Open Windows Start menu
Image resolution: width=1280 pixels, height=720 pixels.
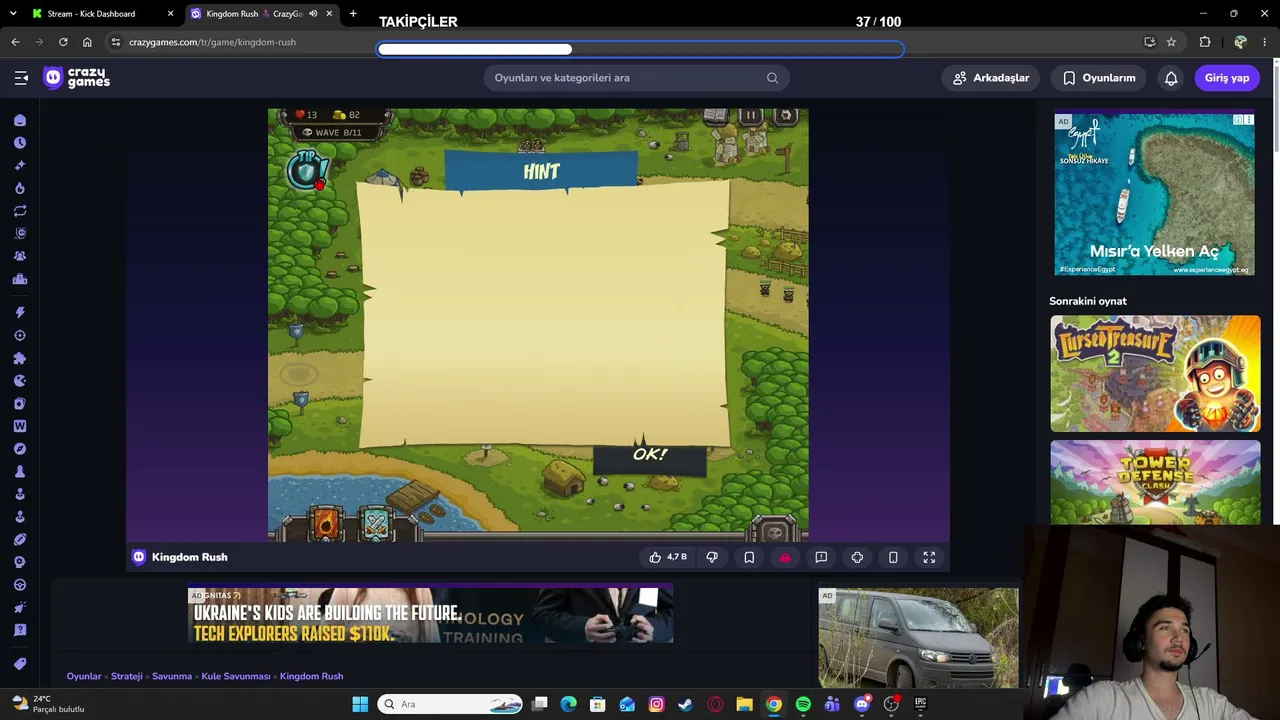(360, 704)
